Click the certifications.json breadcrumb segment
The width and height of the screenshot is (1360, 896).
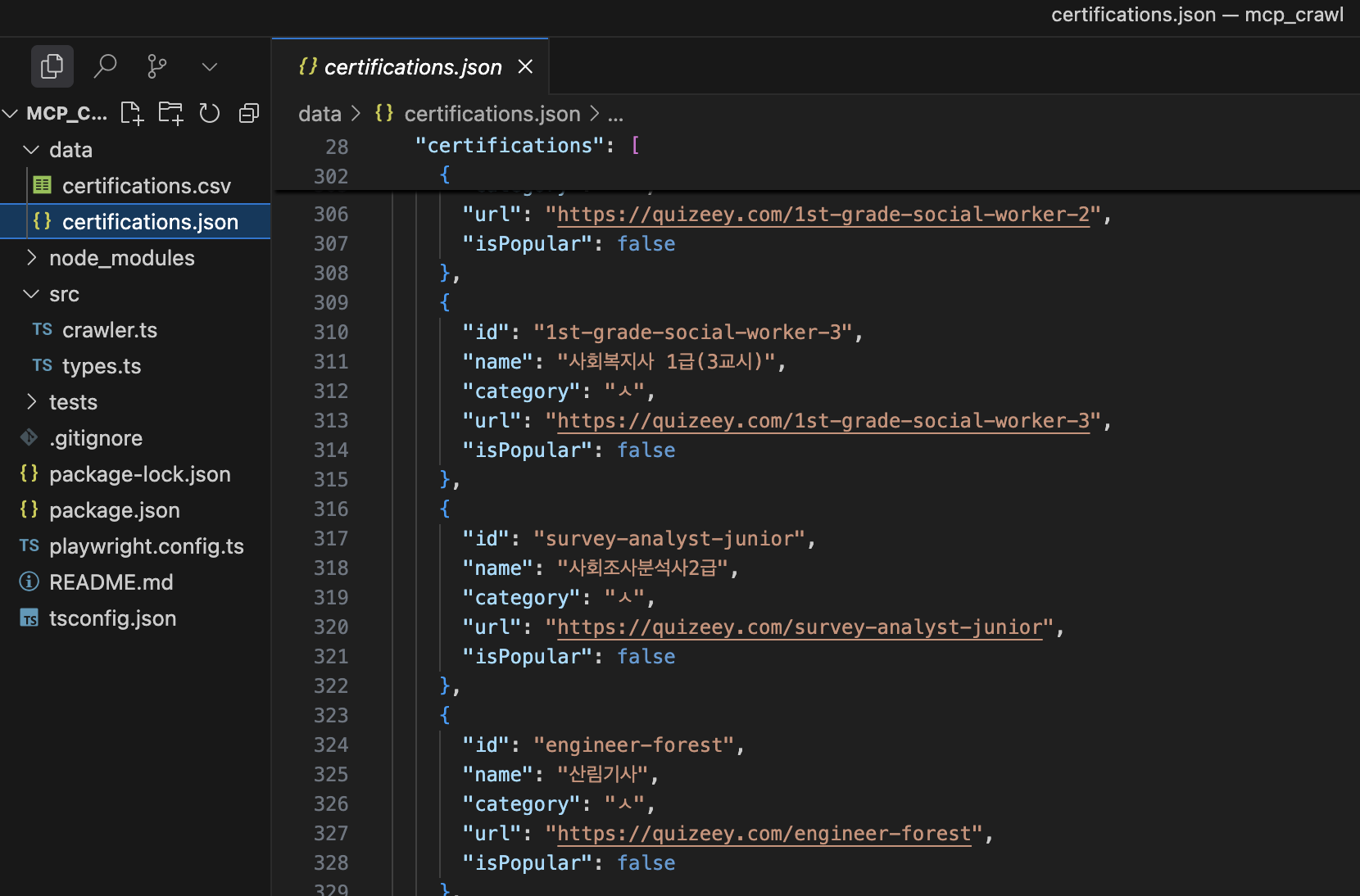pyautogui.click(x=492, y=114)
